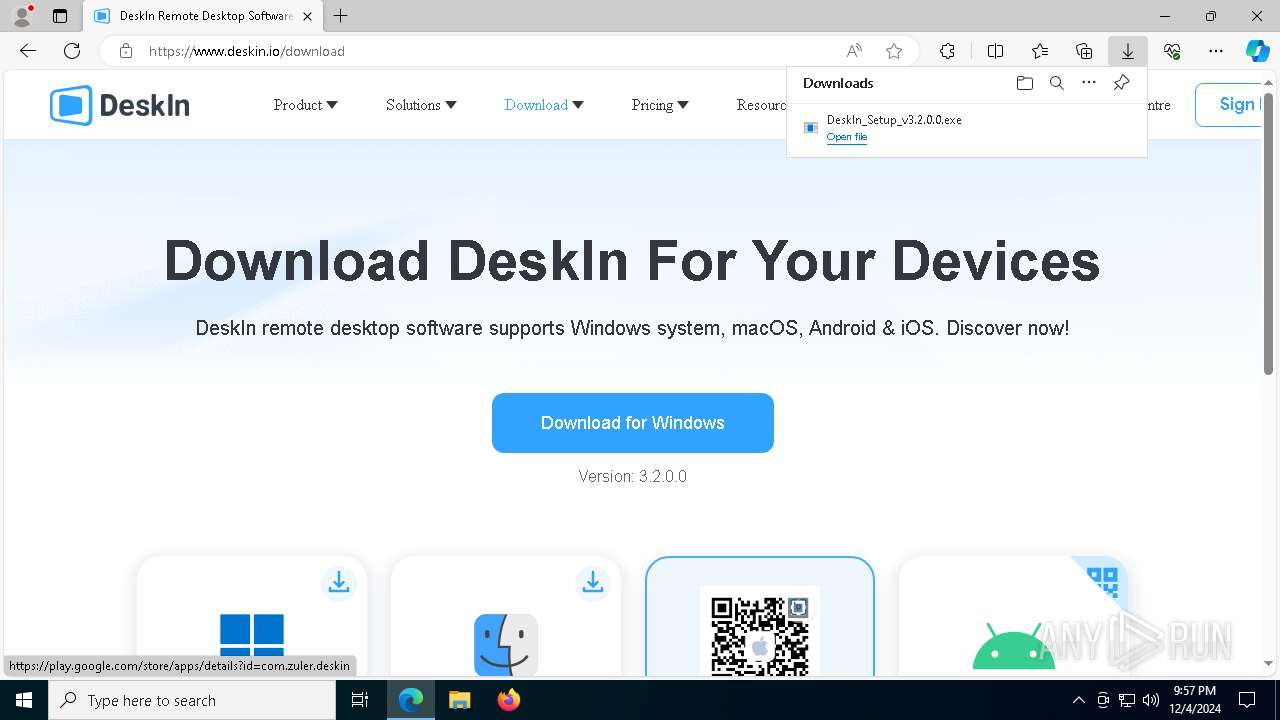1280x720 pixels.
Task: Open Read aloud icon
Action: [854, 51]
